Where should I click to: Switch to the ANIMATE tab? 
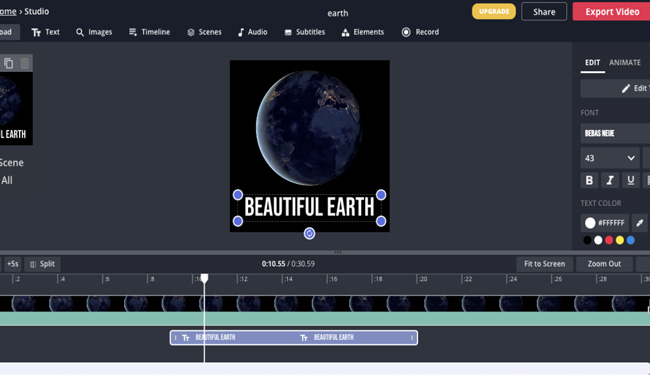[625, 63]
